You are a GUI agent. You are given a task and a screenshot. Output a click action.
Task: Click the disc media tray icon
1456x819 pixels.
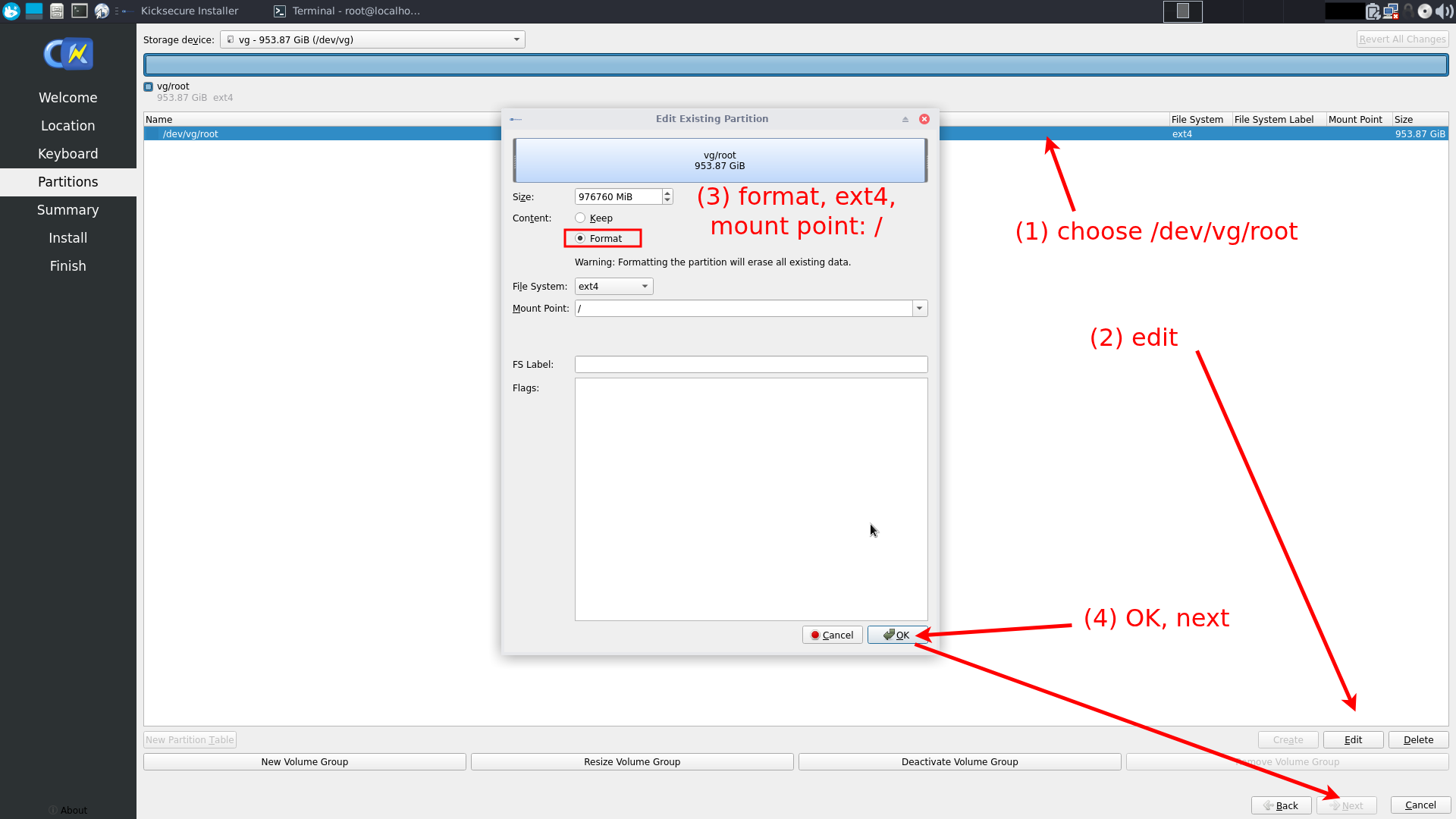tap(1425, 11)
